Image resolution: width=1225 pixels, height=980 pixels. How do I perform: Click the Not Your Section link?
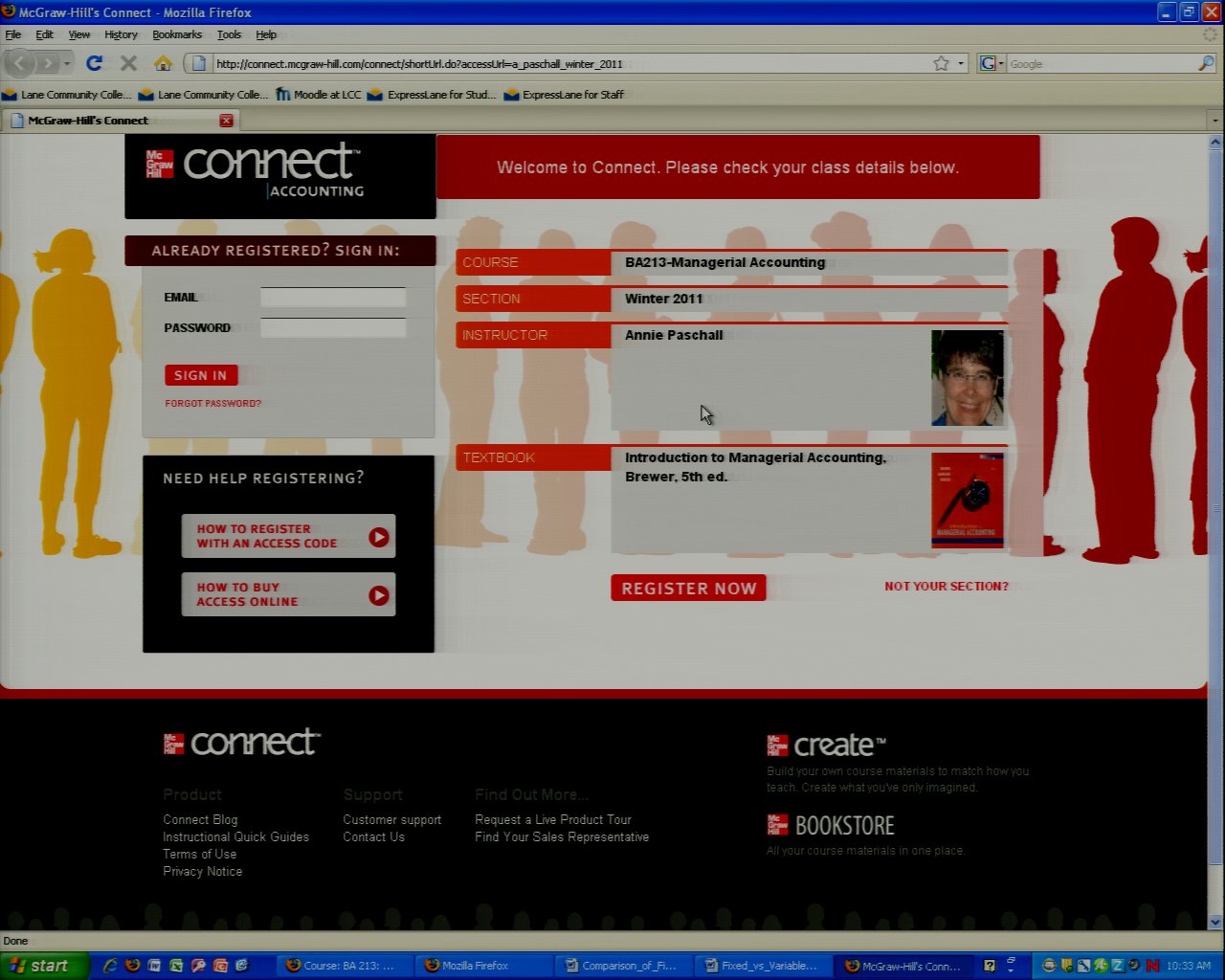pyautogui.click(x=946, y=587)
